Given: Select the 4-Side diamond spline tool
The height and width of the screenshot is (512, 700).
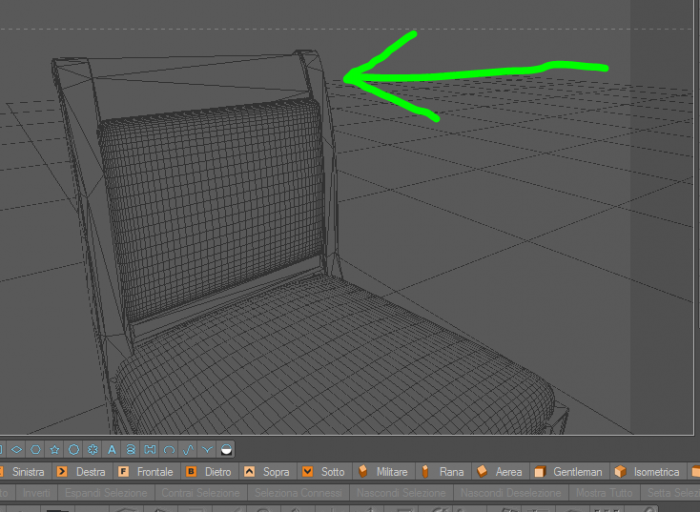Looking at the screenshot, I should (17, 450).
